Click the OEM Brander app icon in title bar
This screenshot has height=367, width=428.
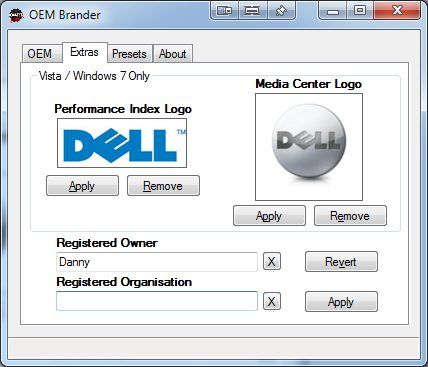tap(16, 15)
